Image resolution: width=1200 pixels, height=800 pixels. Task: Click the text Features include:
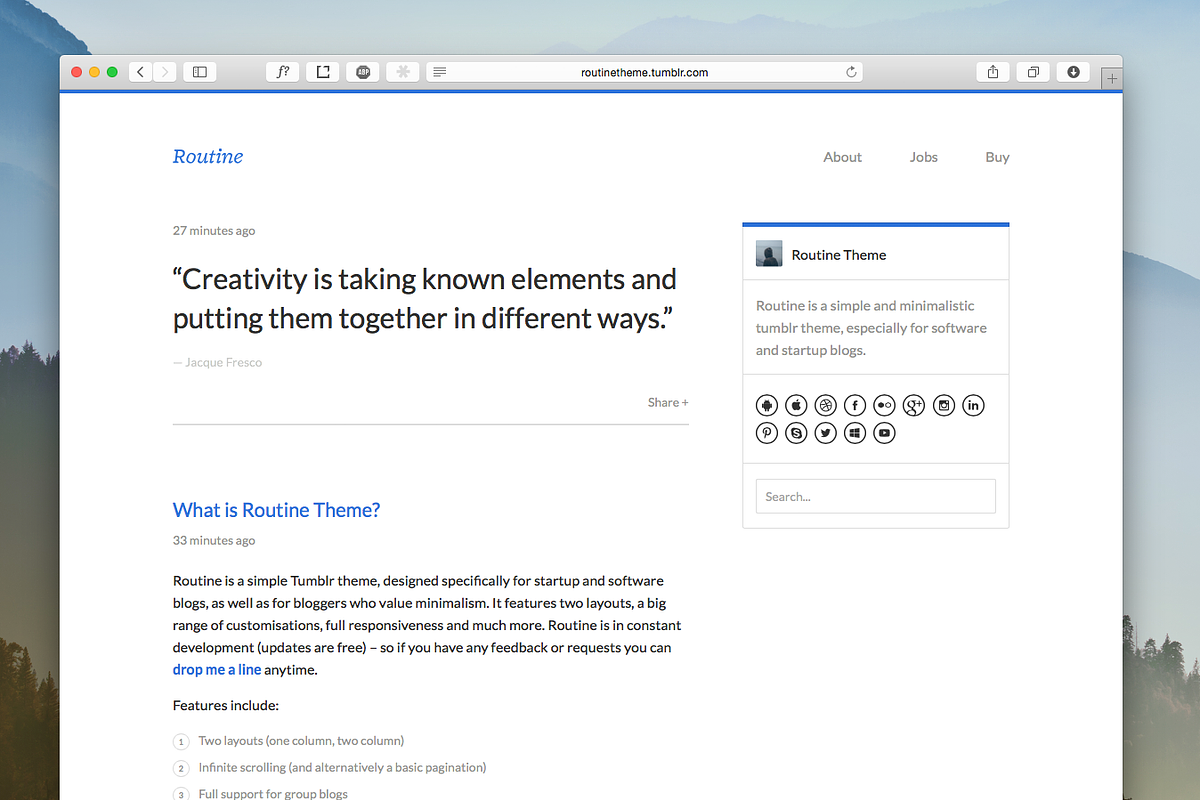coord(225,706)
